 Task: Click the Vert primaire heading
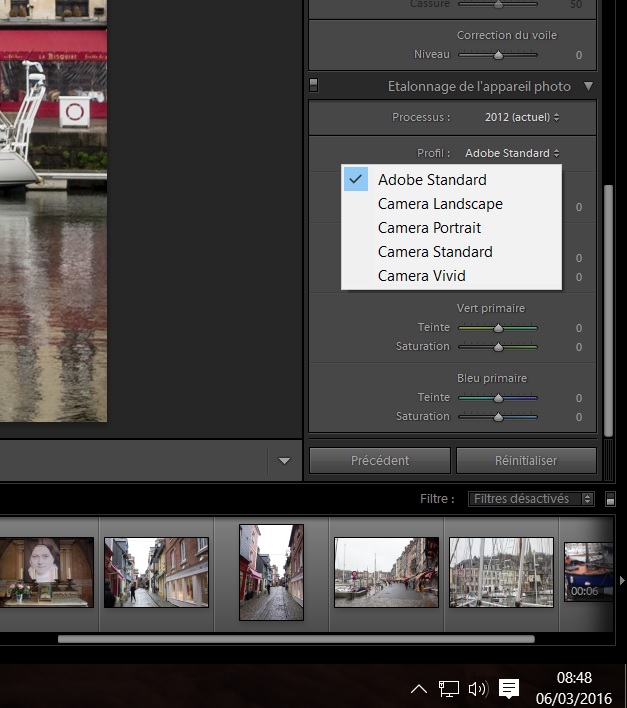coord(491,308)
